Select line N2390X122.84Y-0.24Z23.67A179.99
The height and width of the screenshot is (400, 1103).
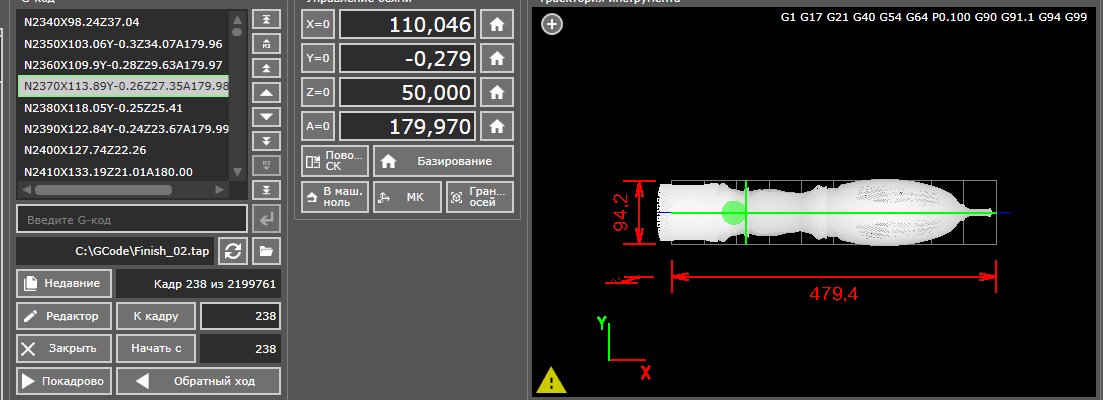(123, 129)
